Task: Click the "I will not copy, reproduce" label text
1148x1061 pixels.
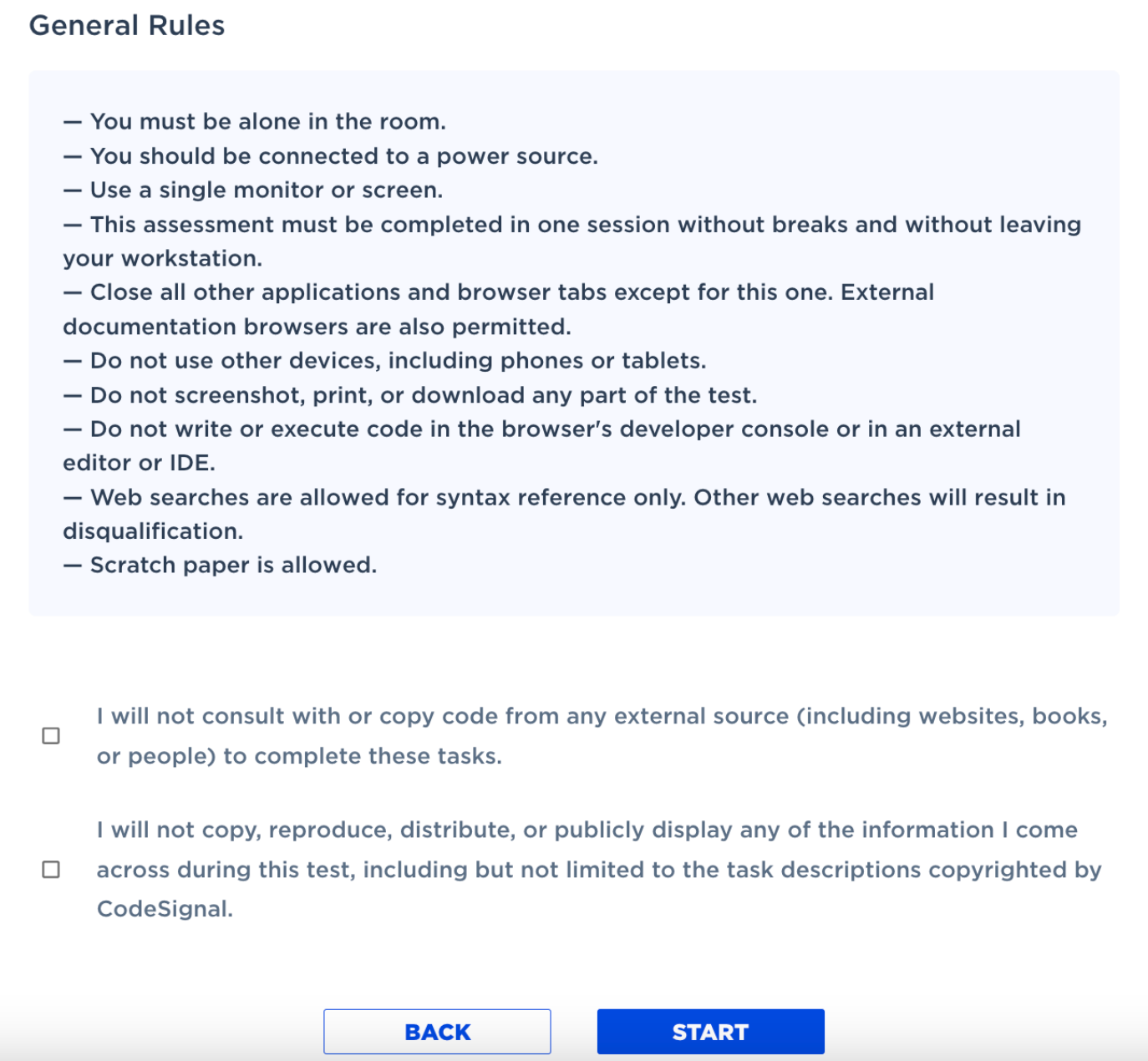Action: pos(587,830)
